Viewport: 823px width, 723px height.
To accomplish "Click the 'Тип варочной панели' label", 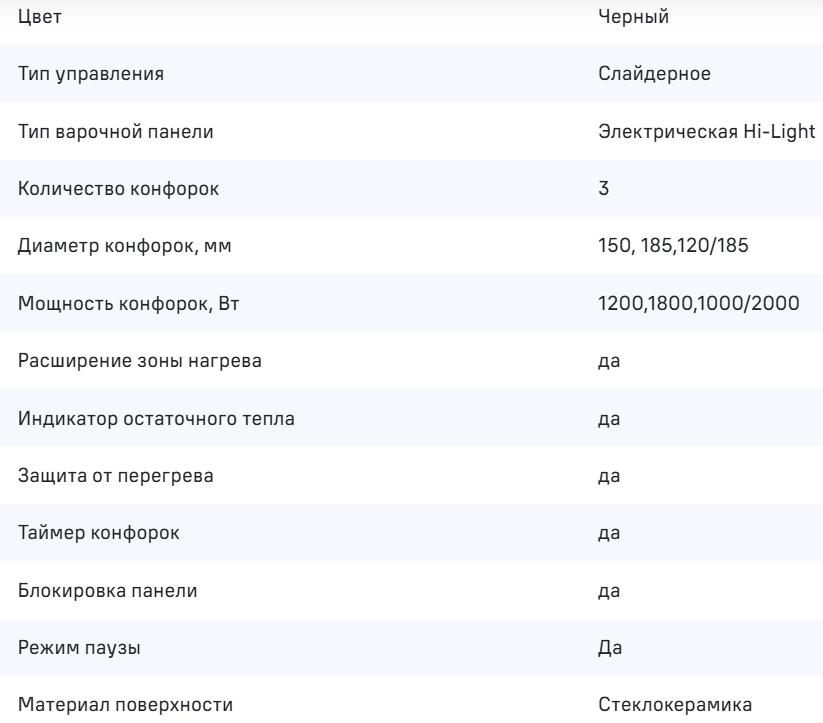I will 102,131.
